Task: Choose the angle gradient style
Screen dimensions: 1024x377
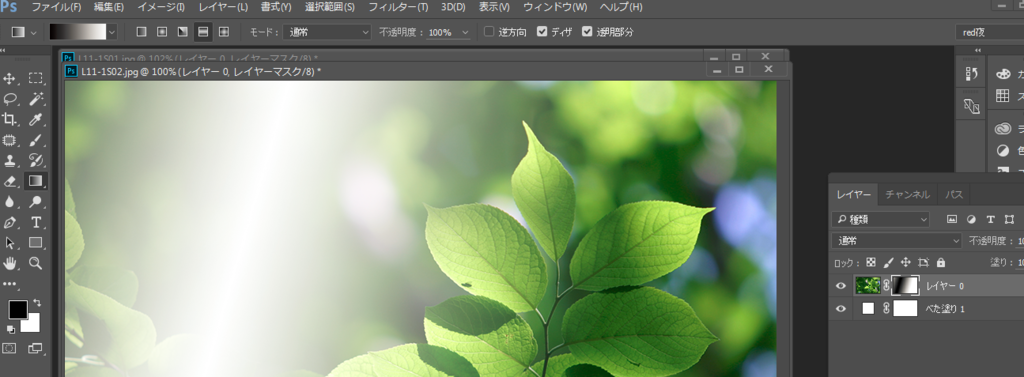Action: [x=182, y=31]
